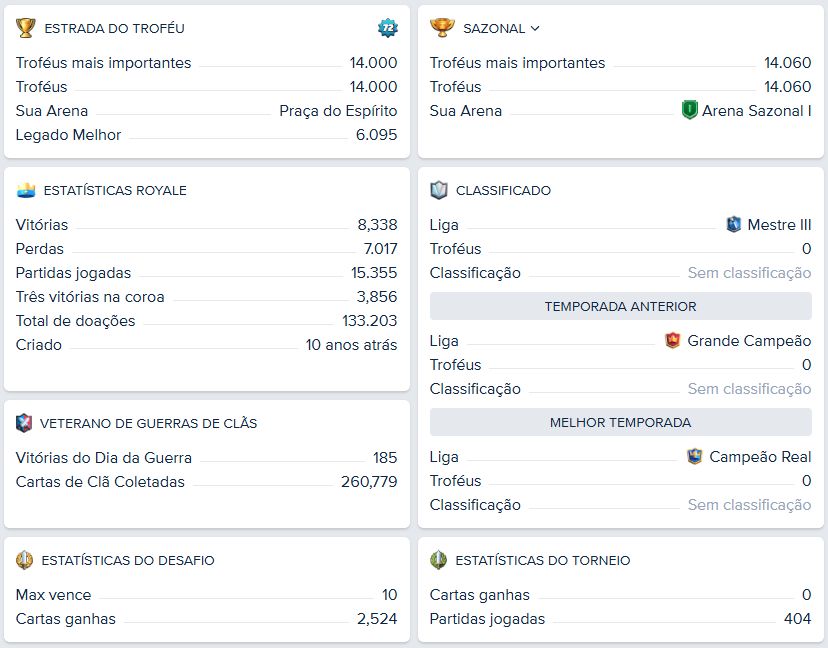
Task: Click the Campeão Real league badge icon
Action: [x=694, y=456]
